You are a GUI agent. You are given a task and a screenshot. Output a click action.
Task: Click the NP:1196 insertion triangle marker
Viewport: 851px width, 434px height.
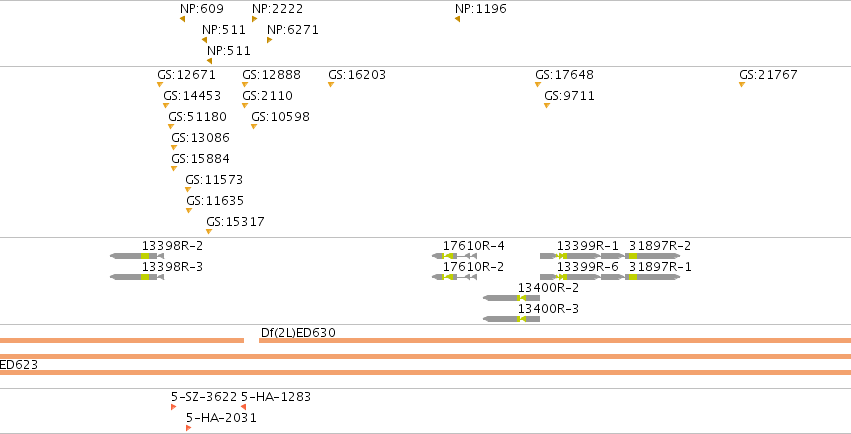[458, 19]
